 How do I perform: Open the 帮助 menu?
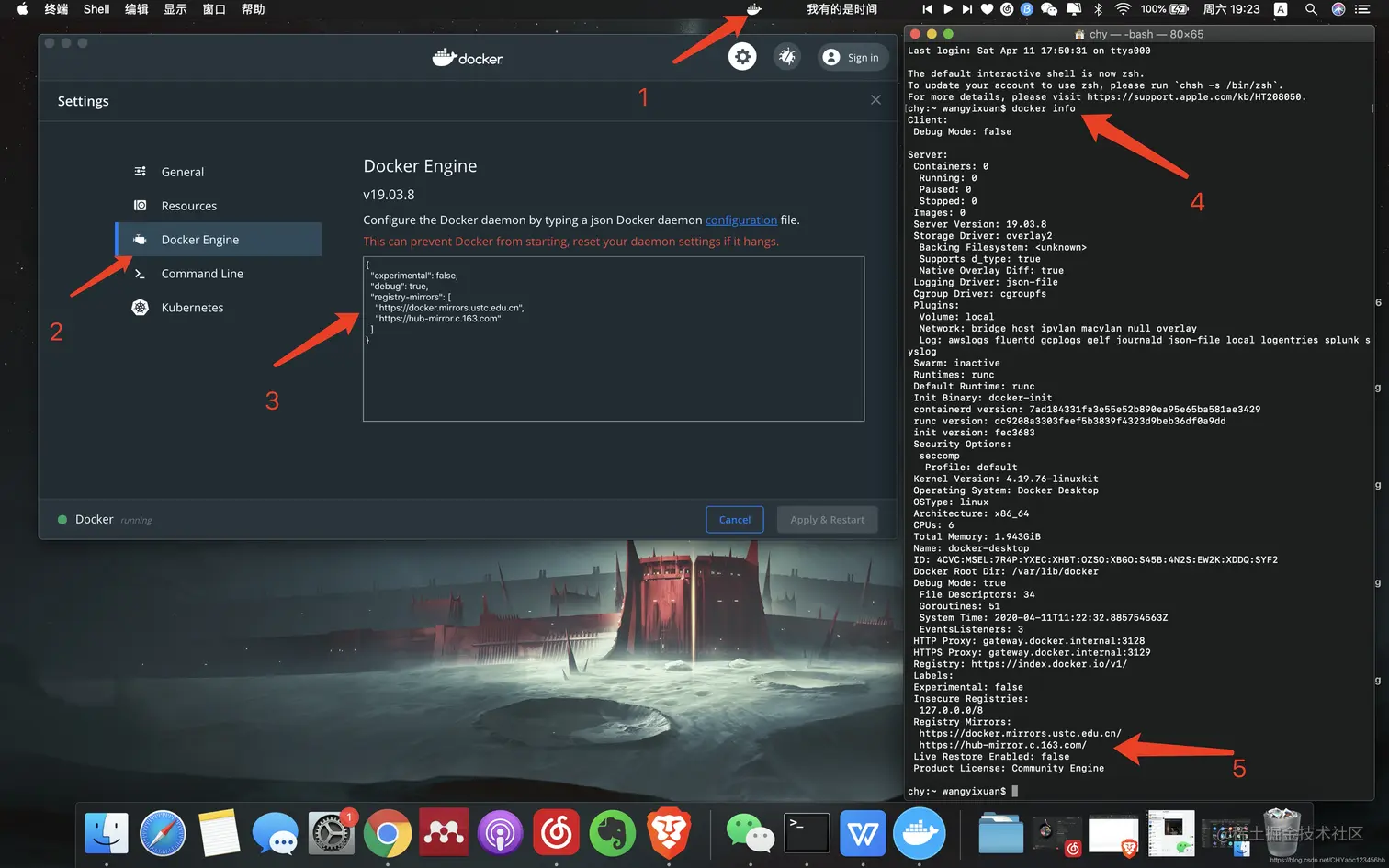coord(253,9)
